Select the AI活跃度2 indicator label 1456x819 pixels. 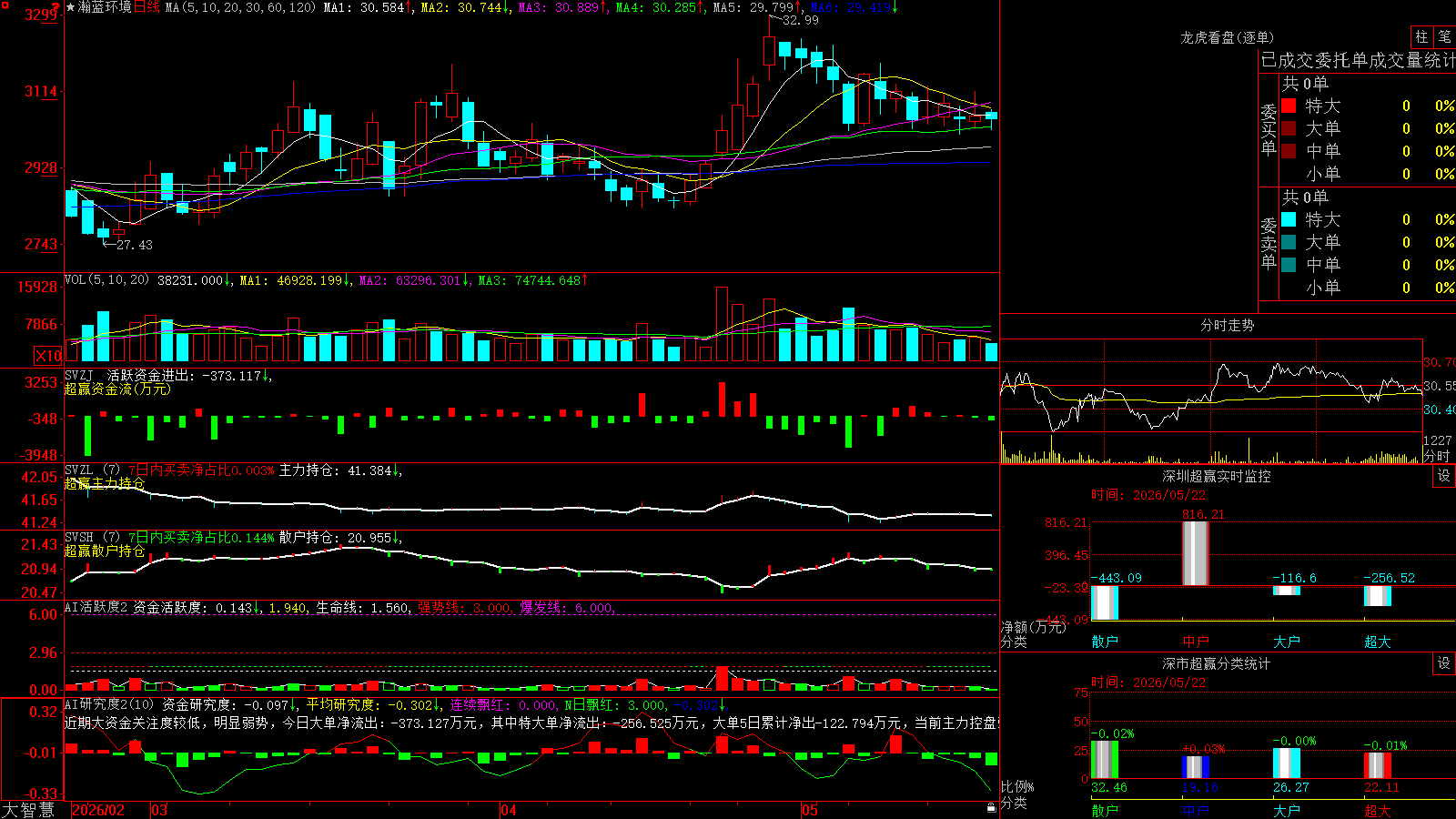pyautogui.click(x=96, y=607)
